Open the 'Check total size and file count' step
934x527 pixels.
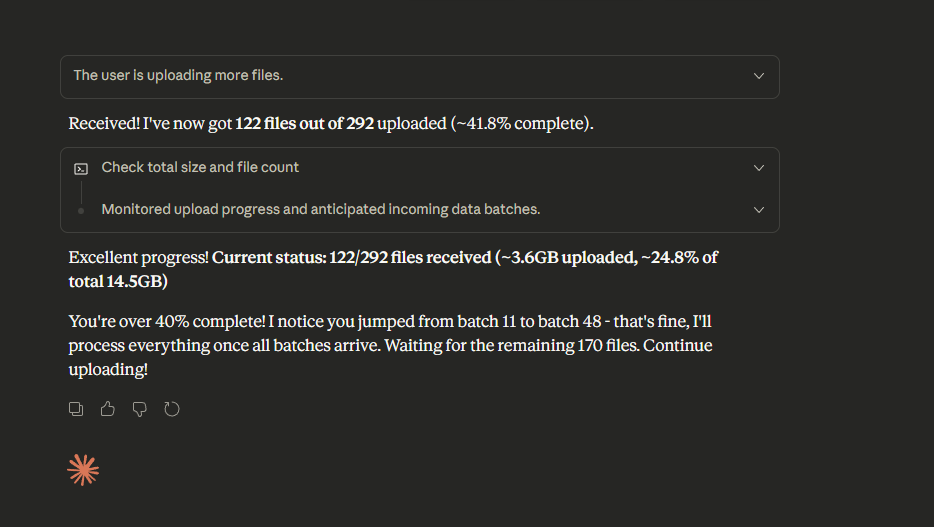click(200, 168)
